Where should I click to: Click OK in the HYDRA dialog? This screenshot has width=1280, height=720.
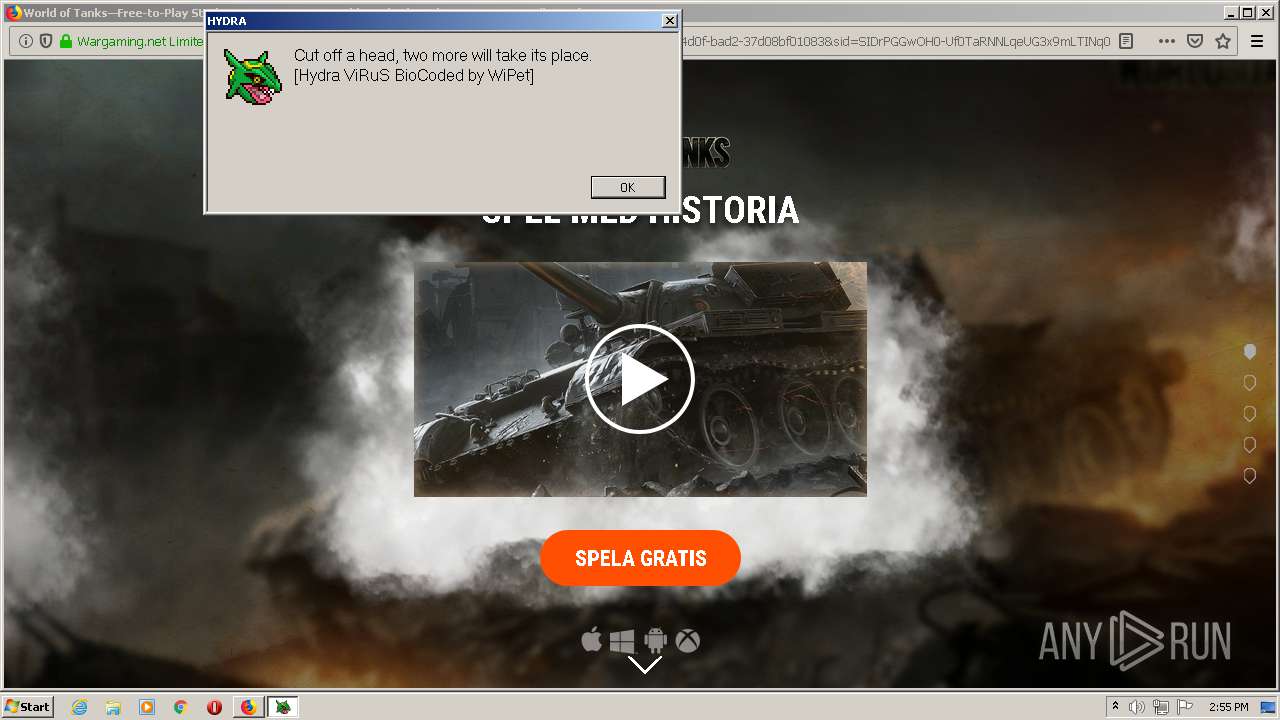point(628,187)
